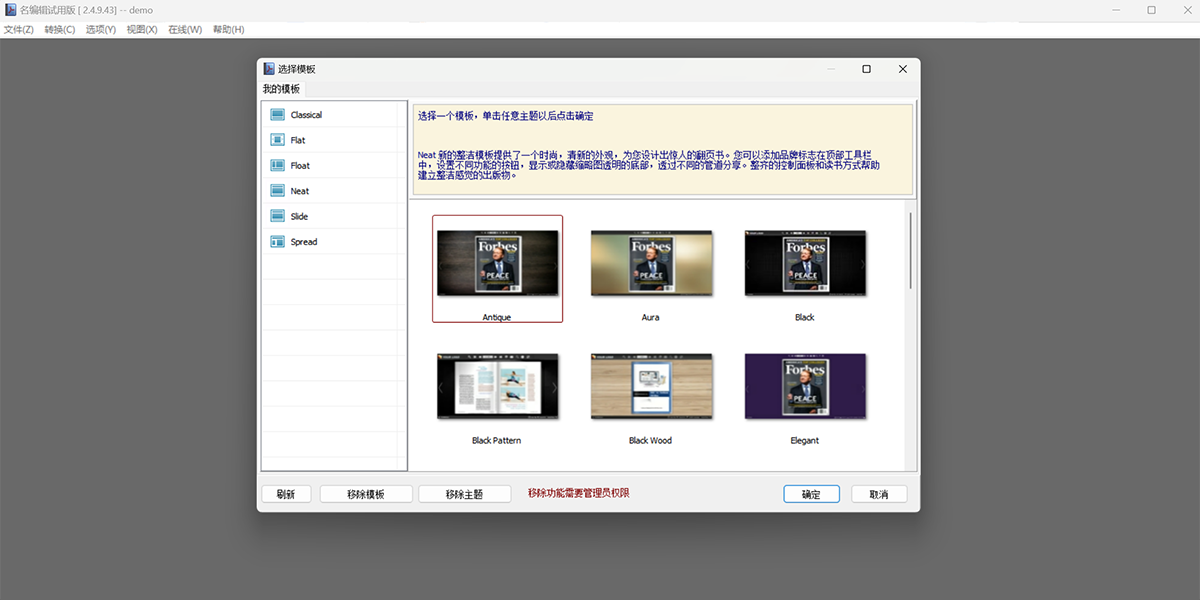Switch to the 我的模板 tab

tap(281, 89)
